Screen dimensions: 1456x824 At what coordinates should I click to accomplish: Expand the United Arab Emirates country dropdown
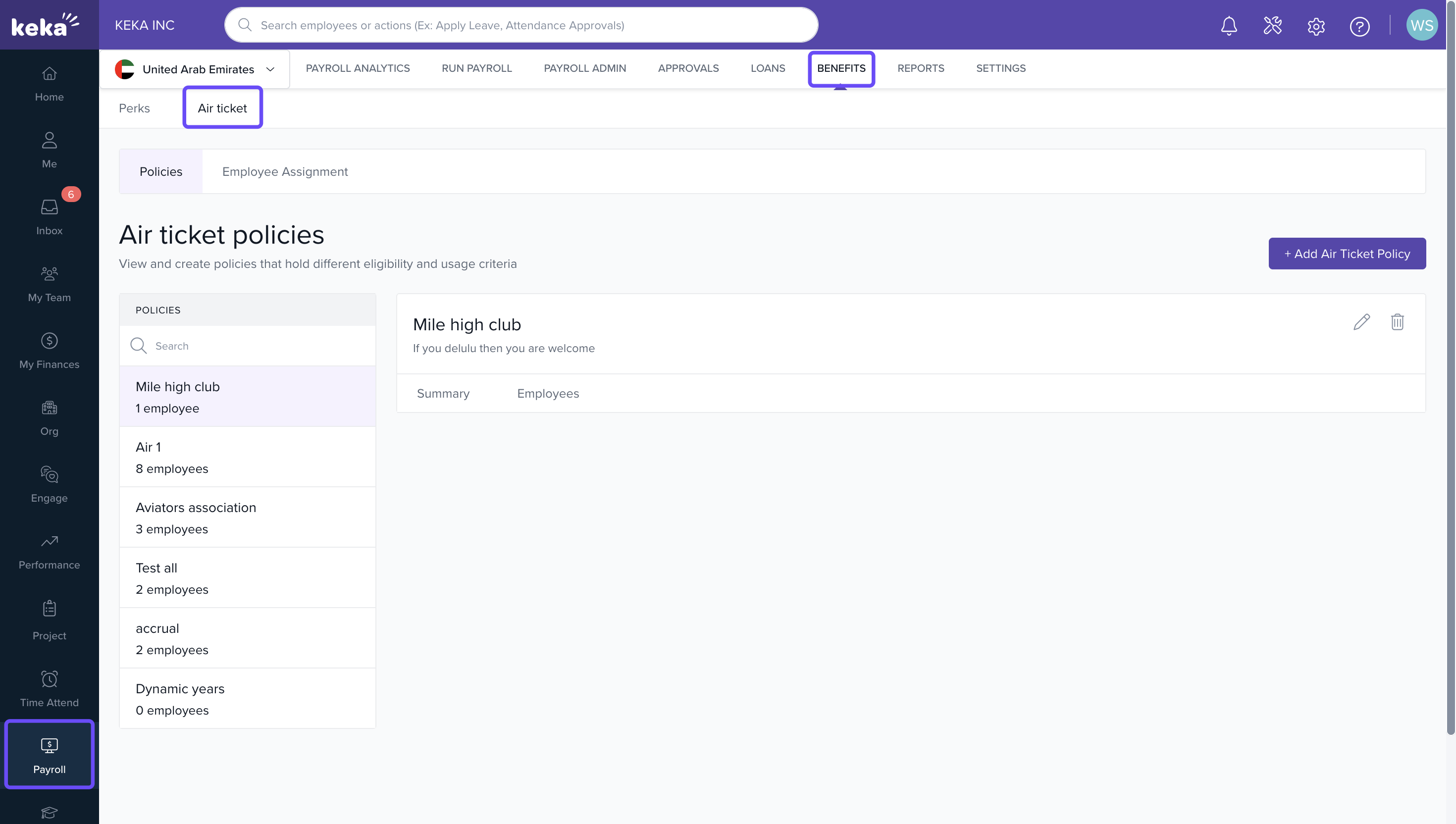point(195,69)
